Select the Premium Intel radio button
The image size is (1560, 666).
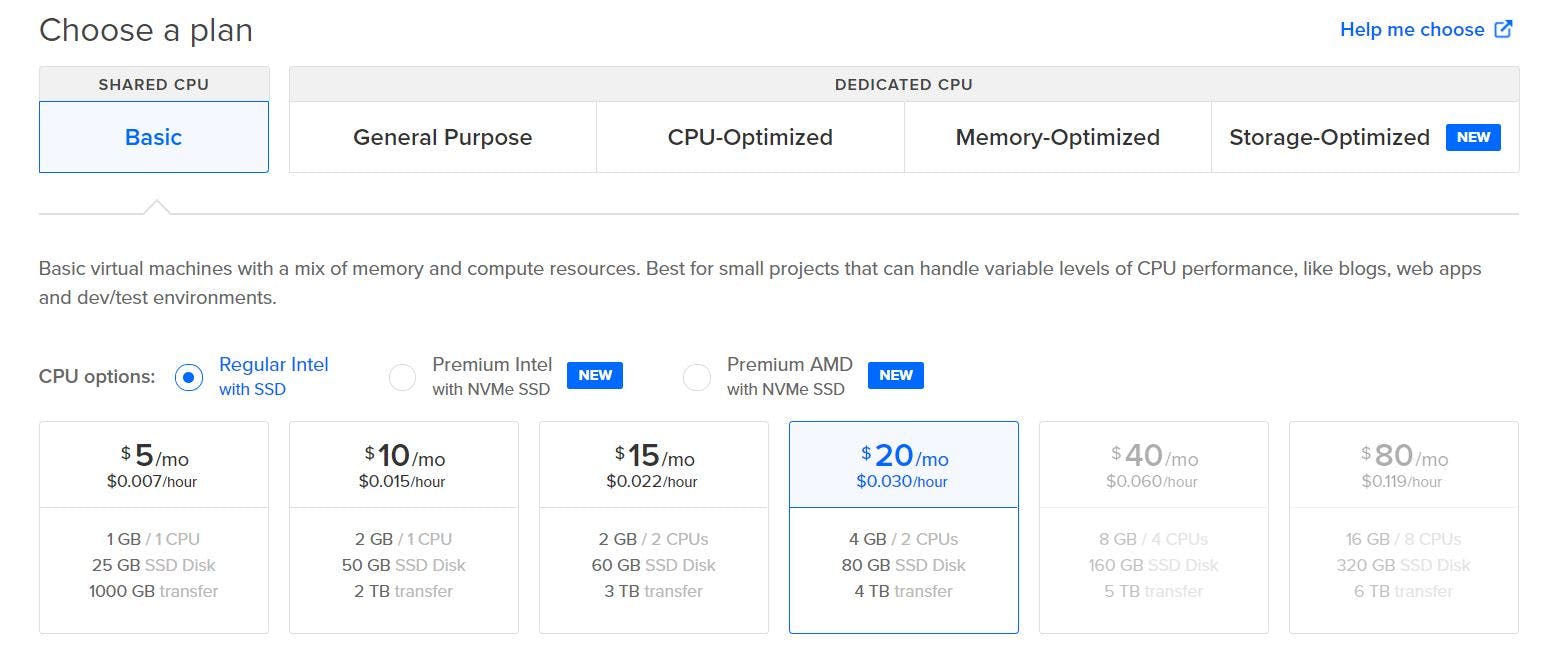pyautogui.click(x=402, y=377)
